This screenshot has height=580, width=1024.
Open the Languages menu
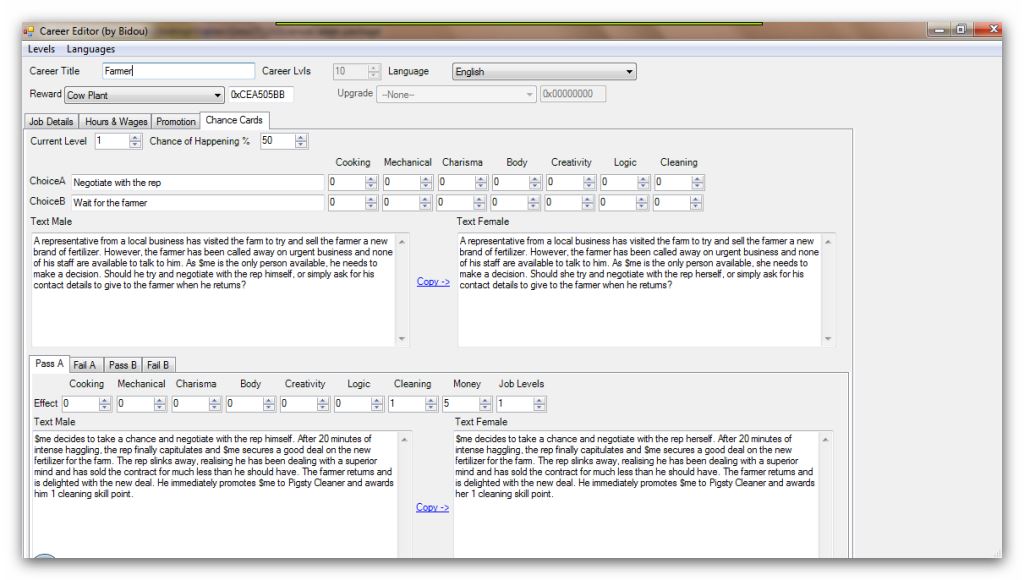91,48
